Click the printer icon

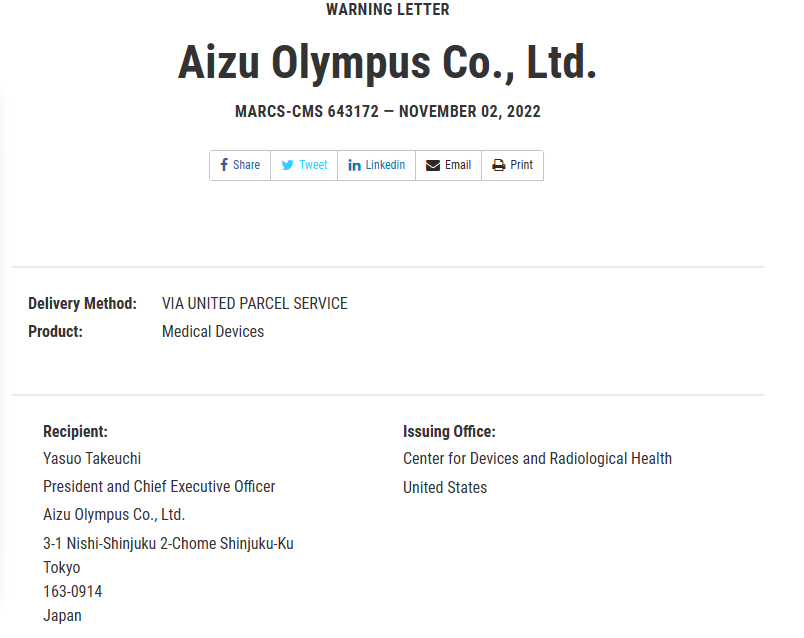(498, 165)
